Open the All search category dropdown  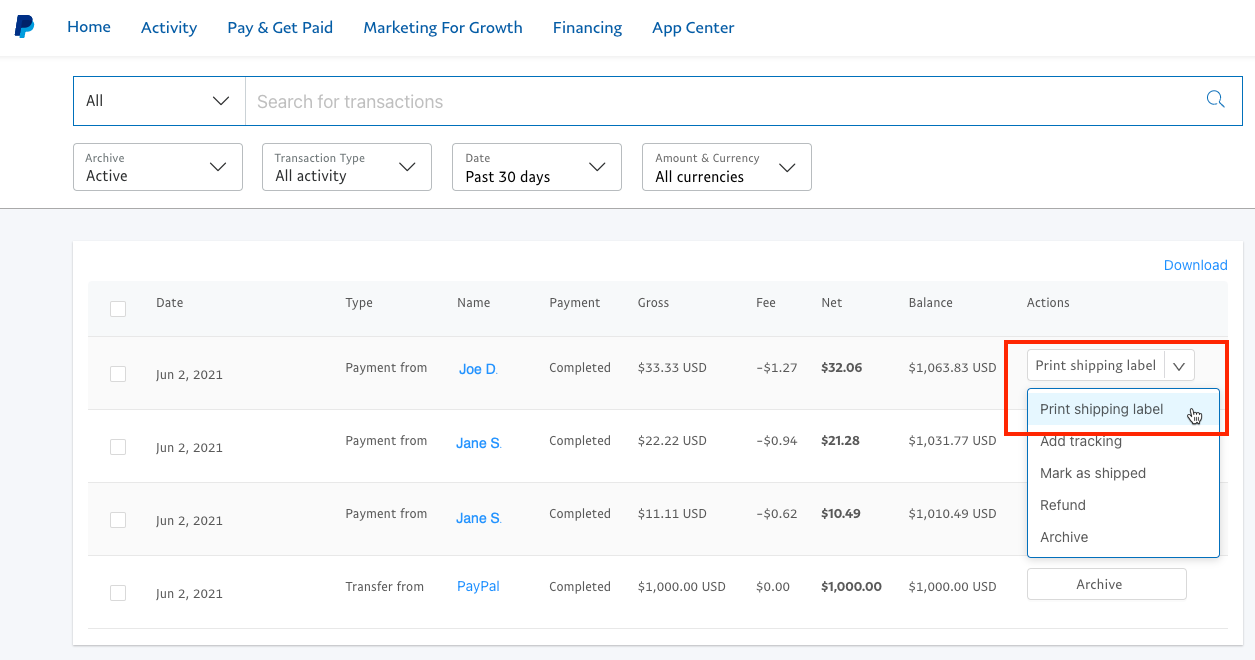157,100
